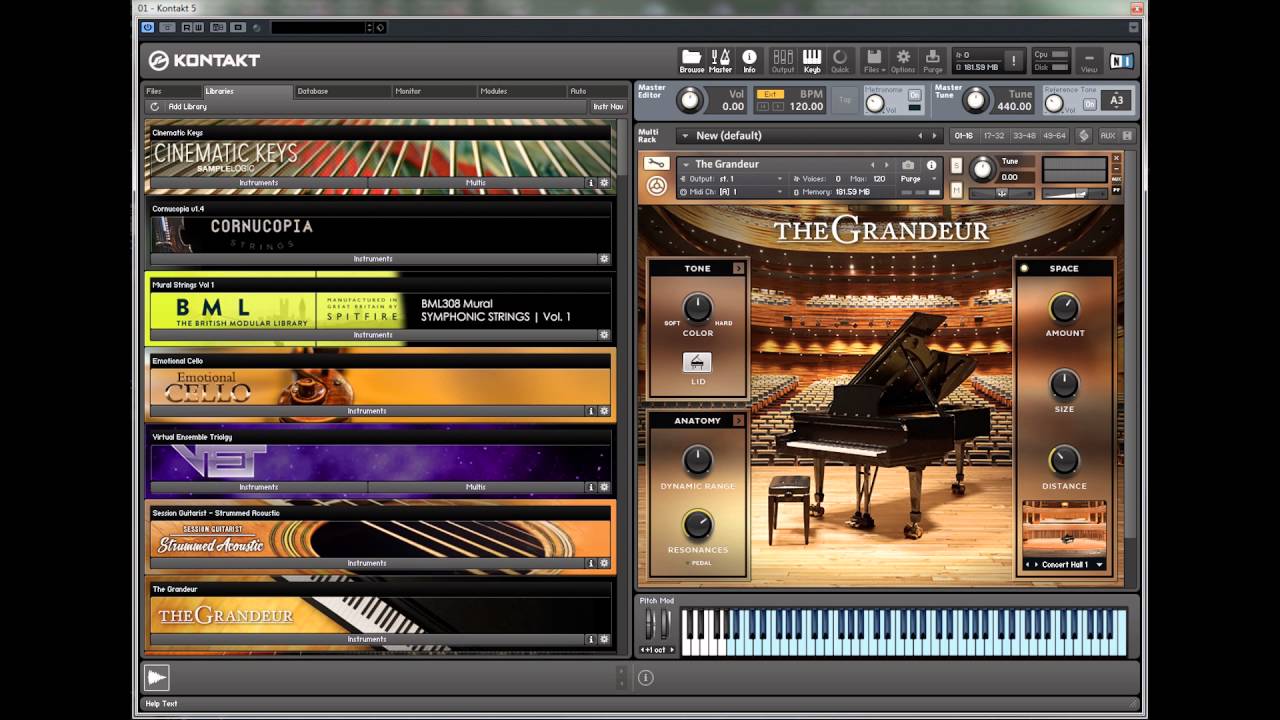1280x720 pixels.
Task: Switch to the Database tab
Action: tap(343, 91)
